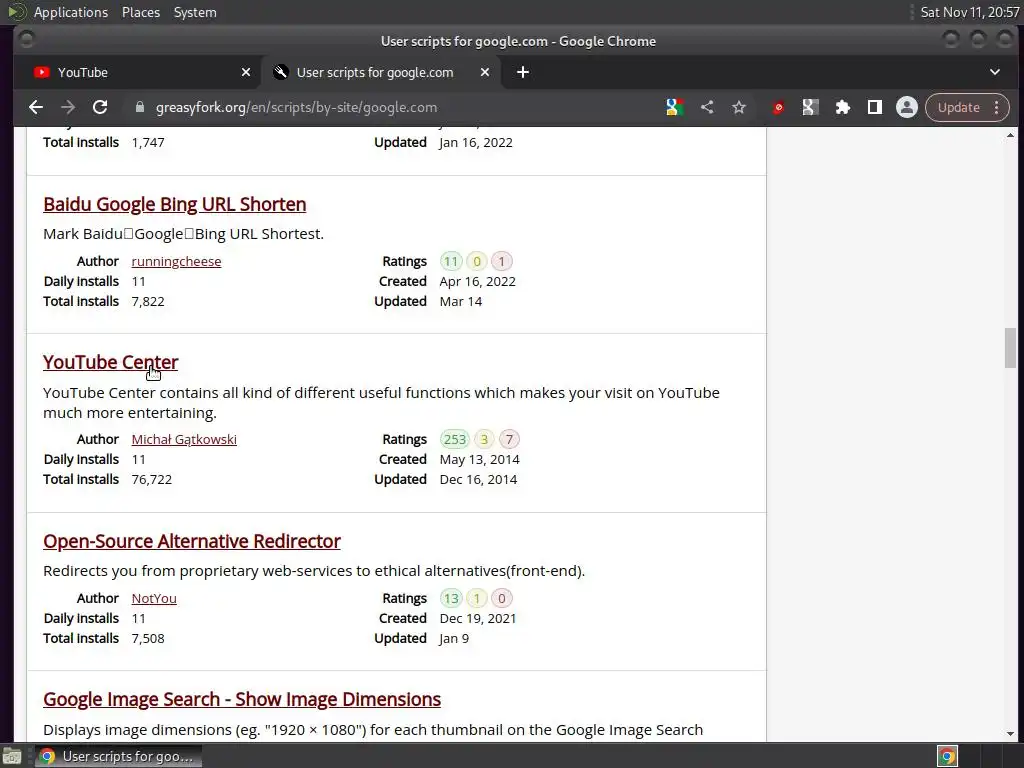The width and height of the screenshot is (1024, 768).
Task: Click the updated date Jan 9
Action: coord(454,639)
